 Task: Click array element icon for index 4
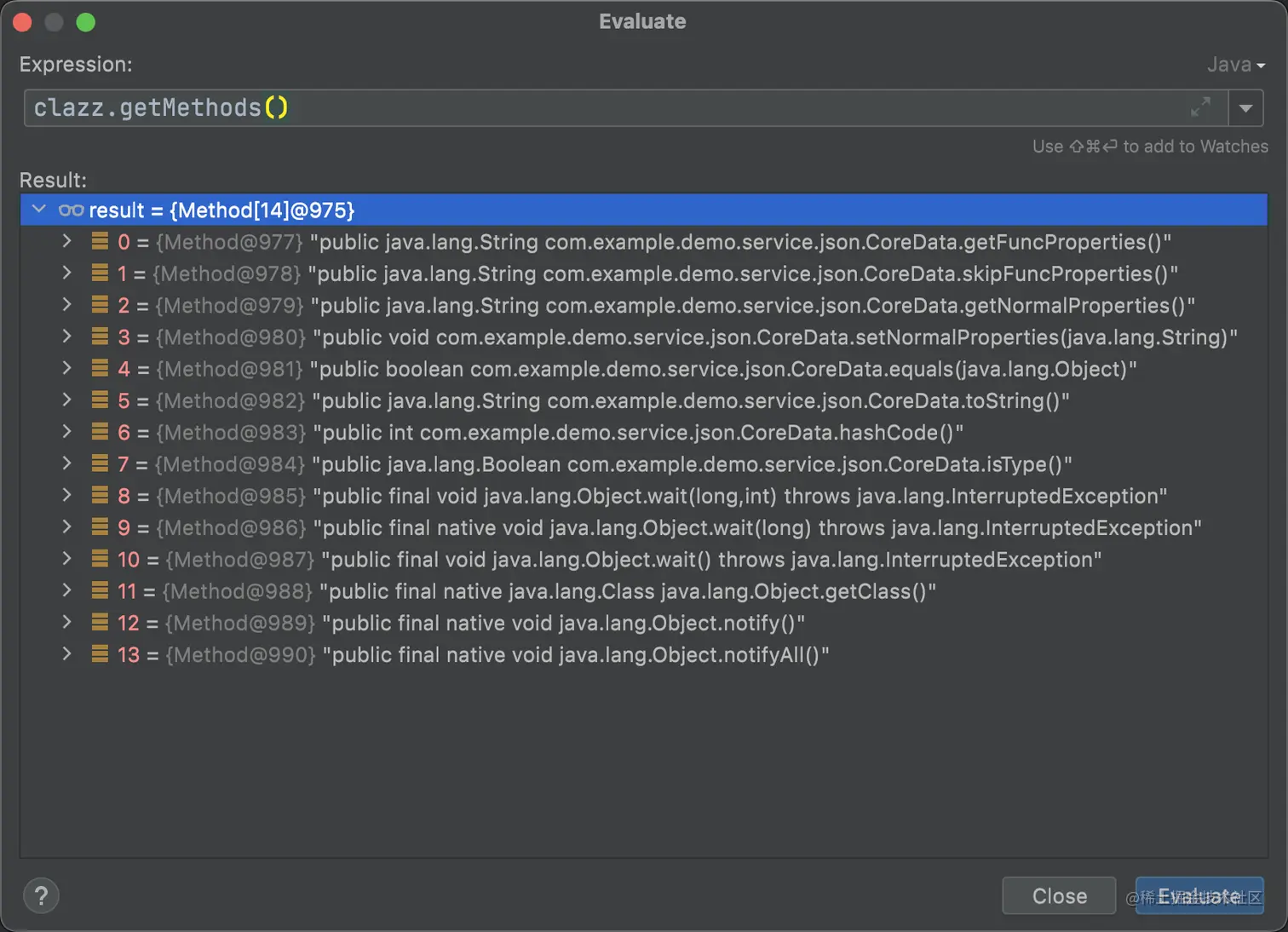click(x=100, y=369)
